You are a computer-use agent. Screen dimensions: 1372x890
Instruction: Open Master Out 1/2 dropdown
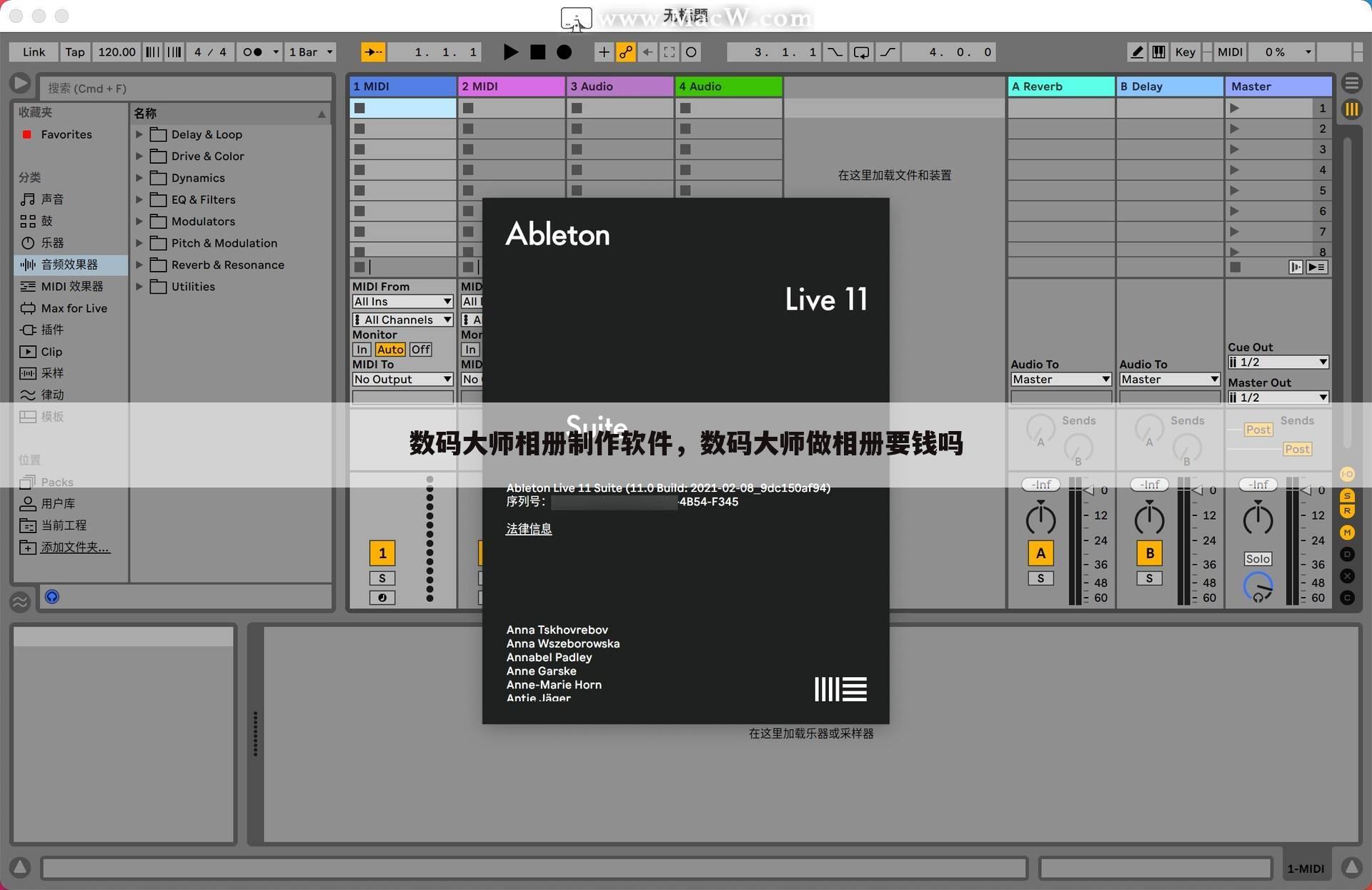[x=1278, y=397]
